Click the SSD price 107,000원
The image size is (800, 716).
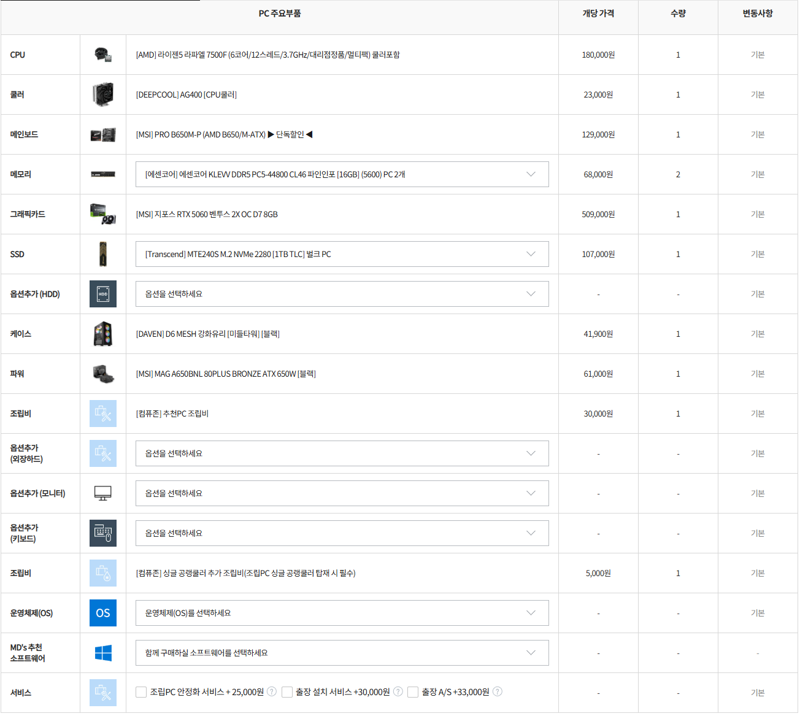click(598, 254)
